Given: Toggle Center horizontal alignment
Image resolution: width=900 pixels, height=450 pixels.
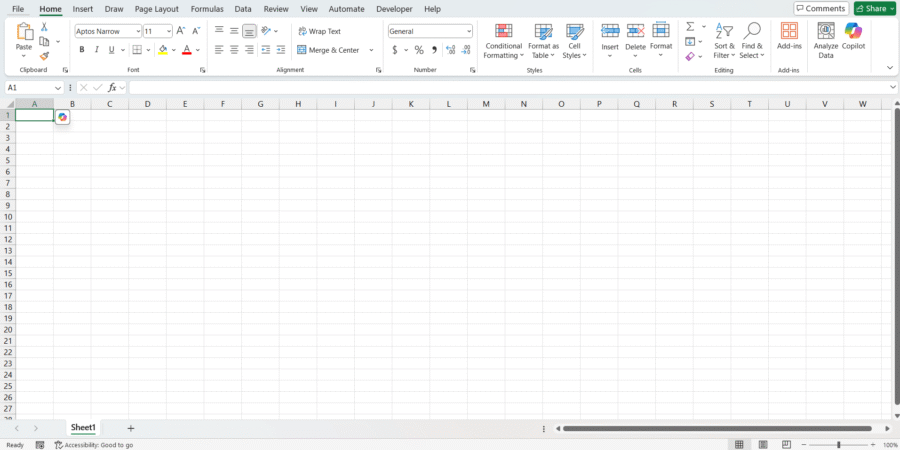Looking at the screenshot, I should (234, 50).
